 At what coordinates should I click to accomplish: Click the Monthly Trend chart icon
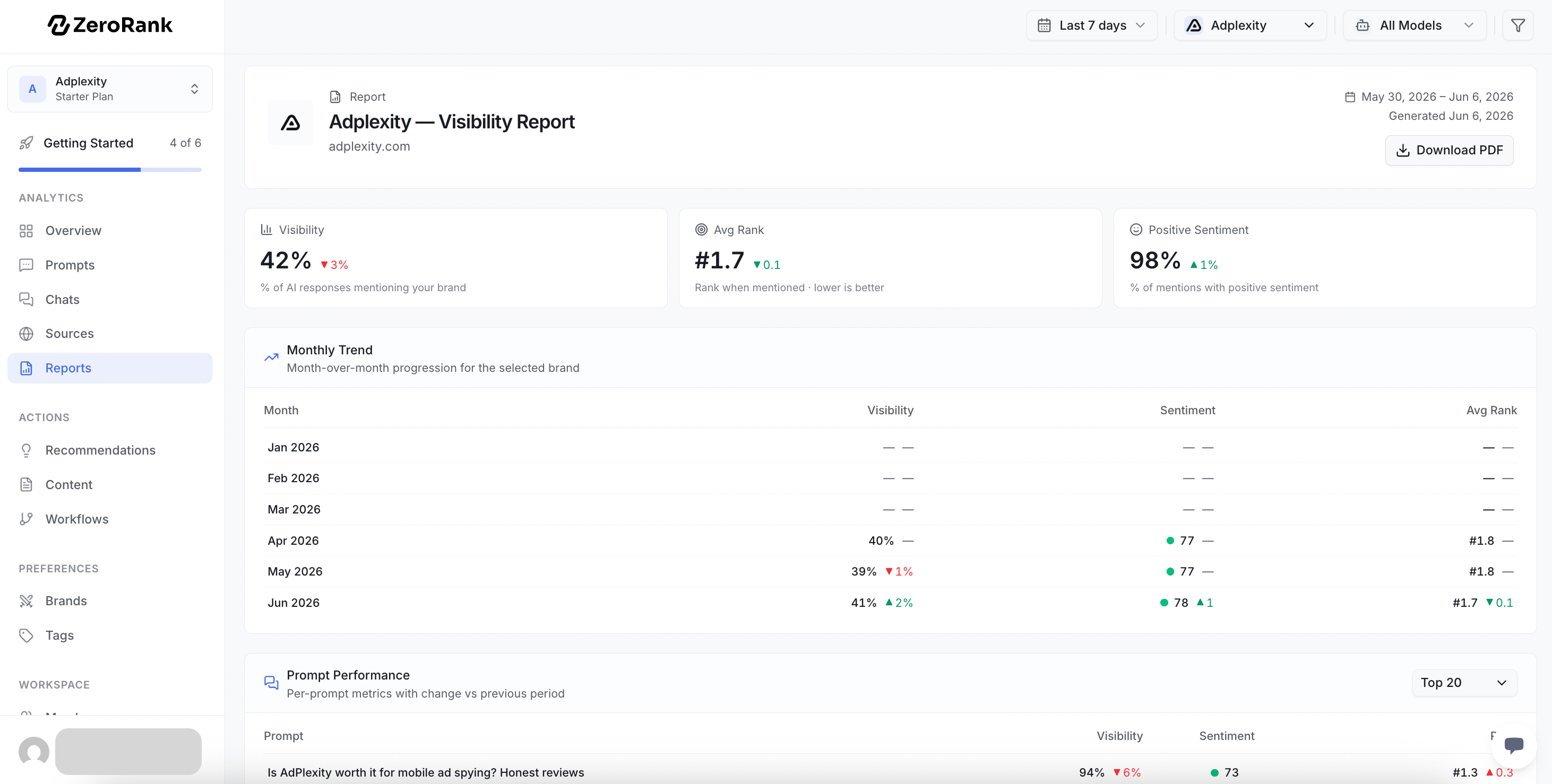(x=271, y=358)
